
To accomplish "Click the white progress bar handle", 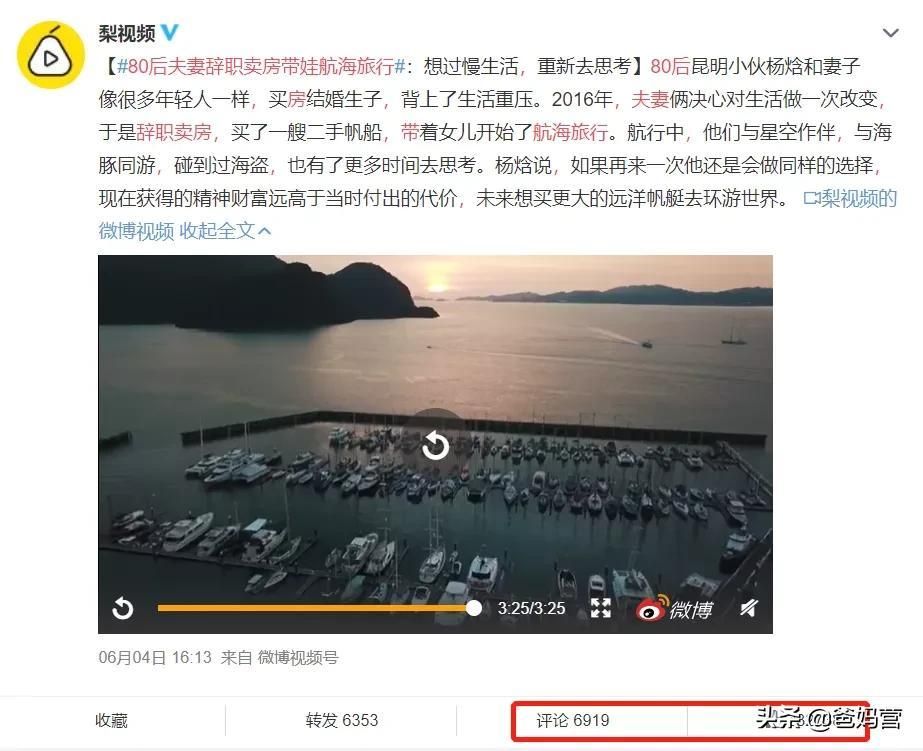I will click(x=474, y=608).
